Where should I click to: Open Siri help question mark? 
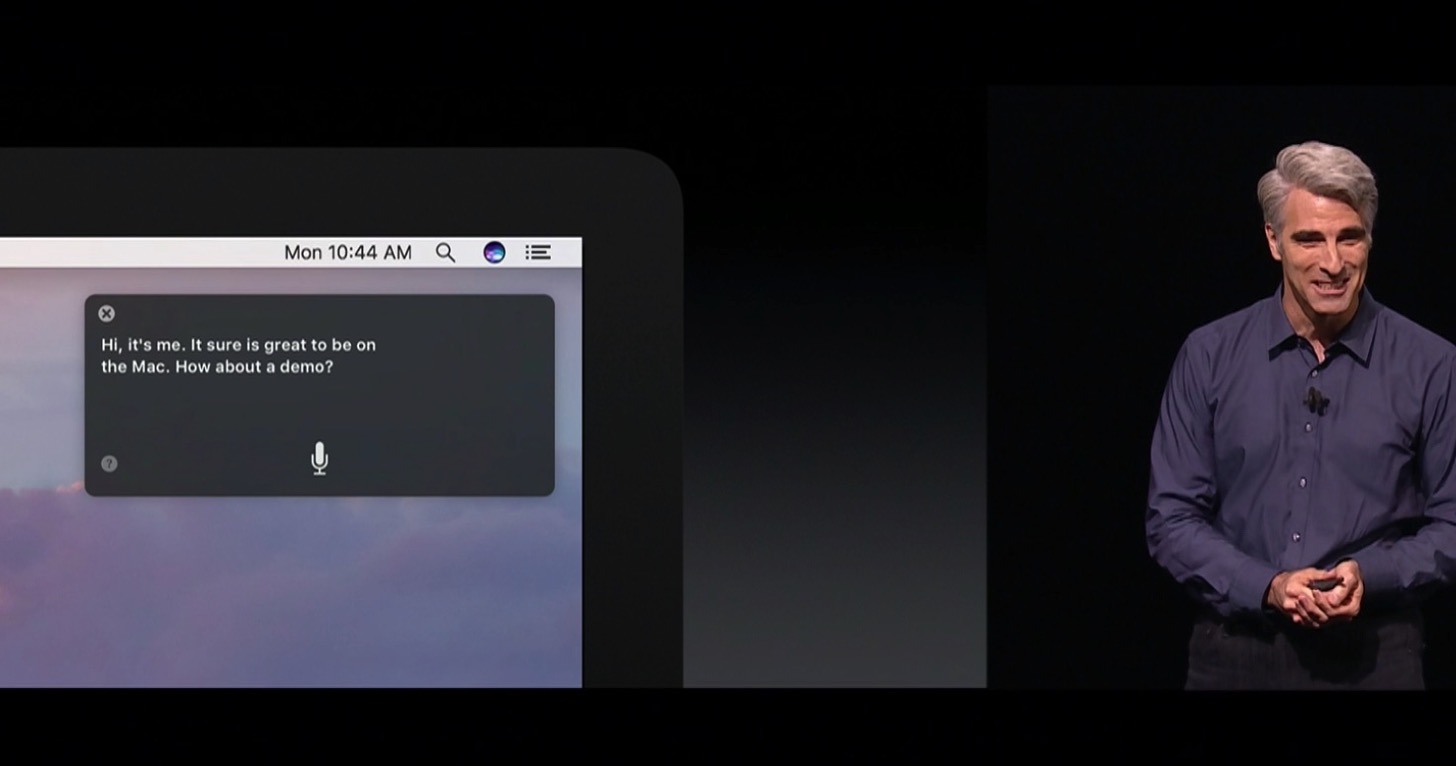(110, 463)
